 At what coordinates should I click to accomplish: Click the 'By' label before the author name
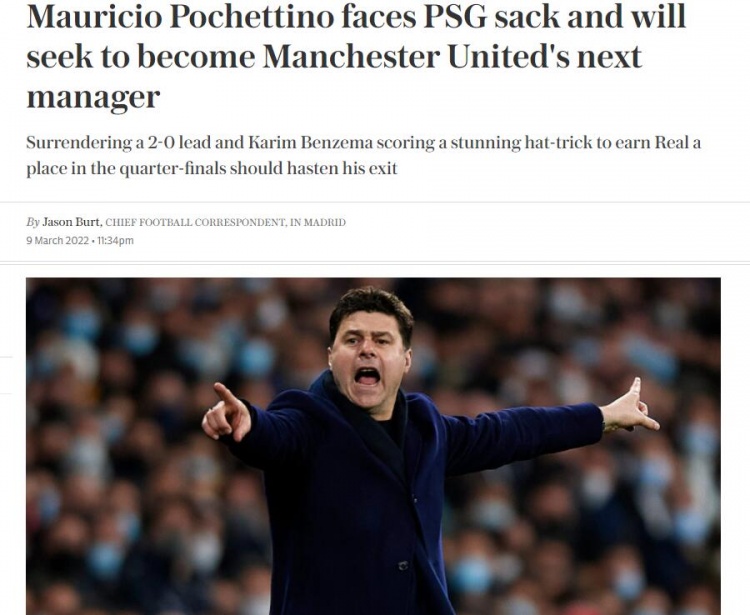33,222
